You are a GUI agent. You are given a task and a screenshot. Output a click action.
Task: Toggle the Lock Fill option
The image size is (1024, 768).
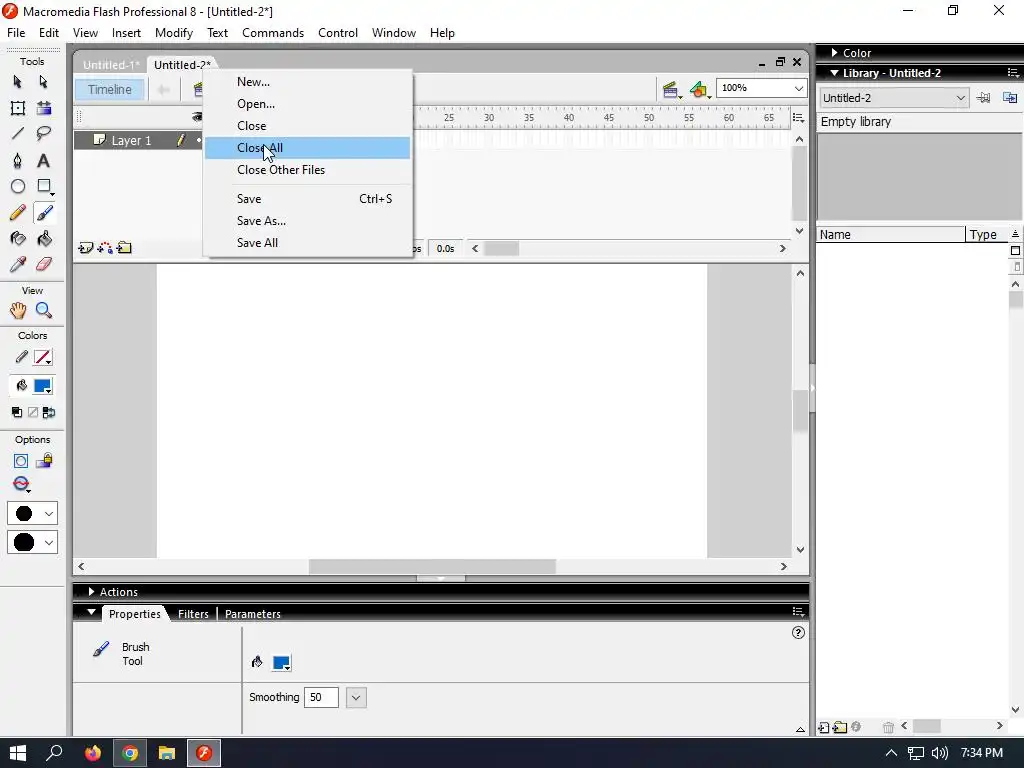pos(44,461)
